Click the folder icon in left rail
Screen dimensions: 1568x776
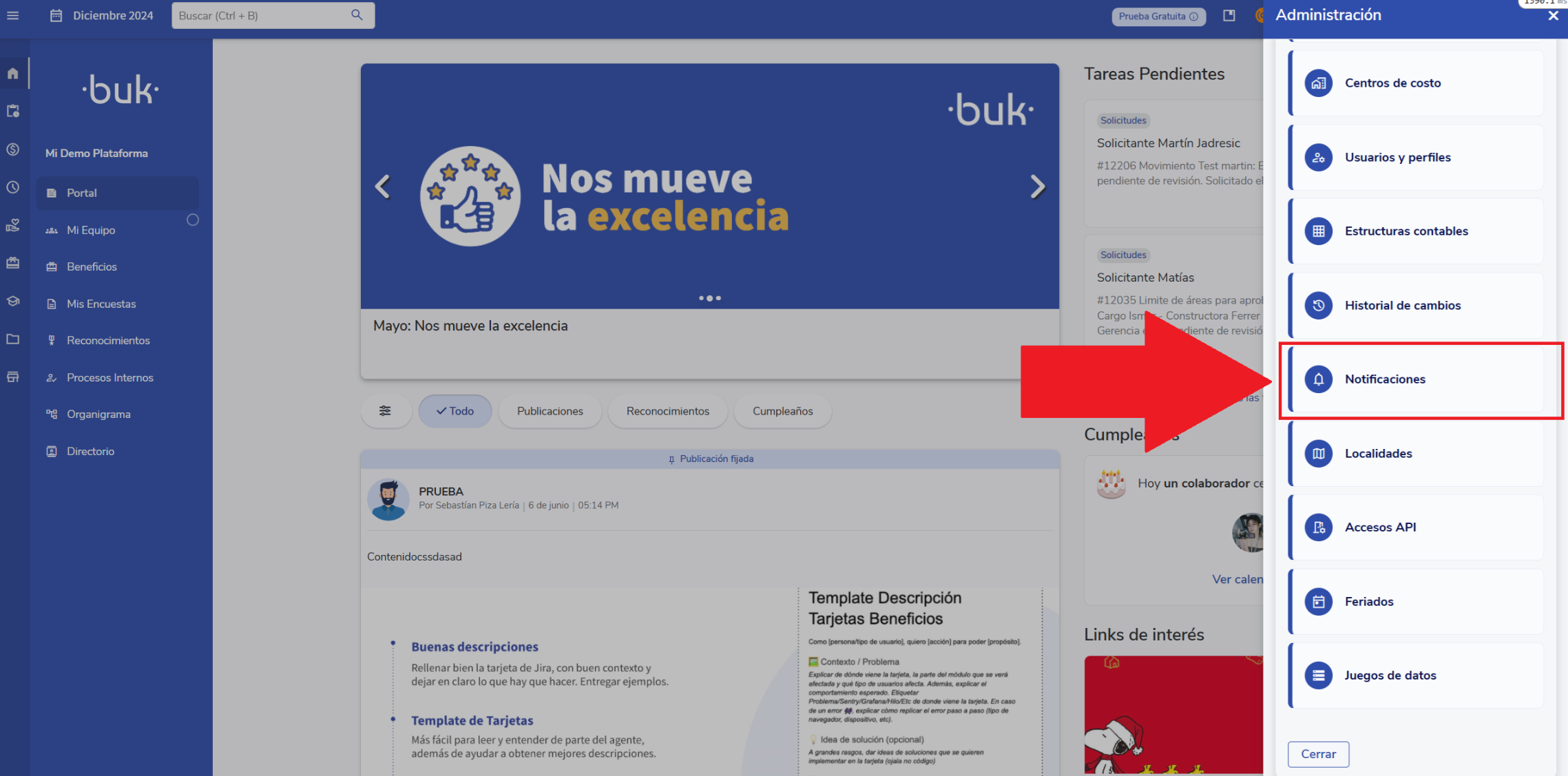[x=13, y=339]
